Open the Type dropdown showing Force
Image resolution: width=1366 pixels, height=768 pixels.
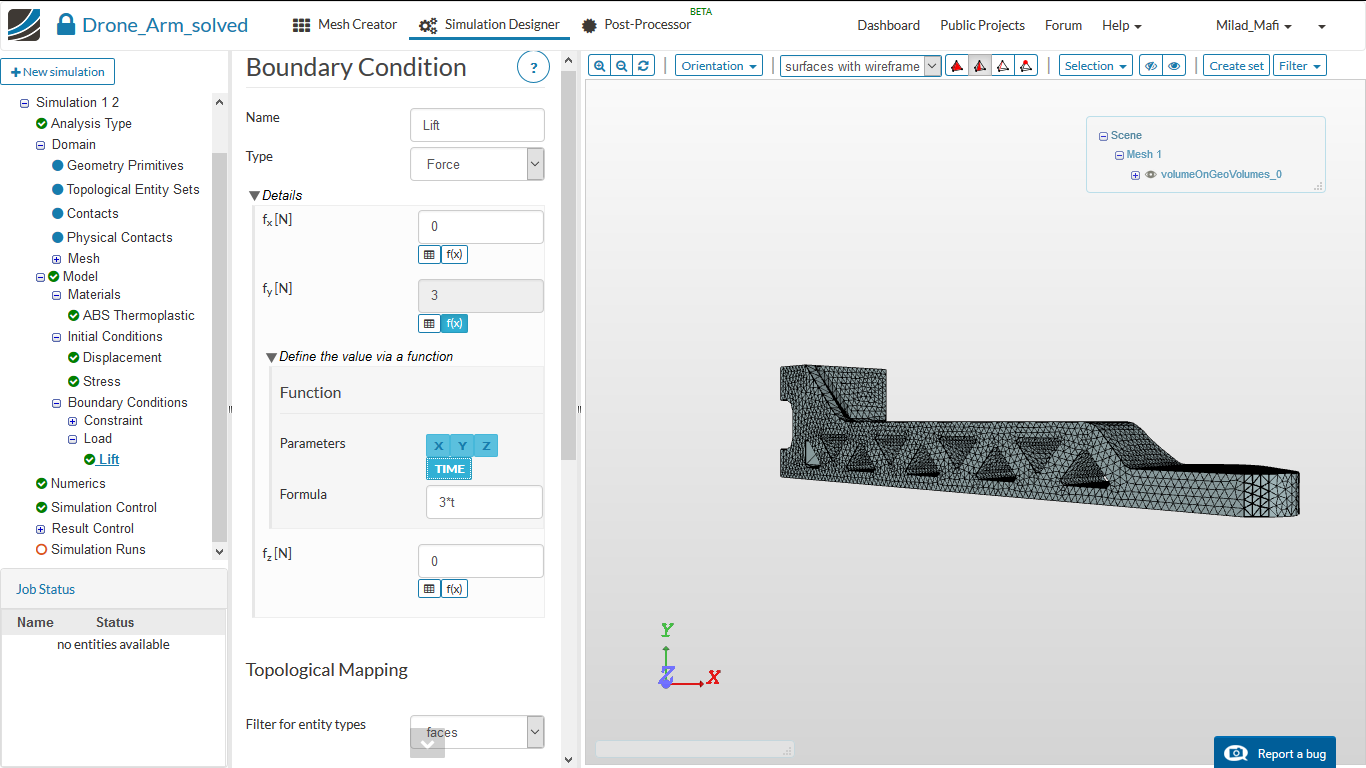(x=477, y=164)
